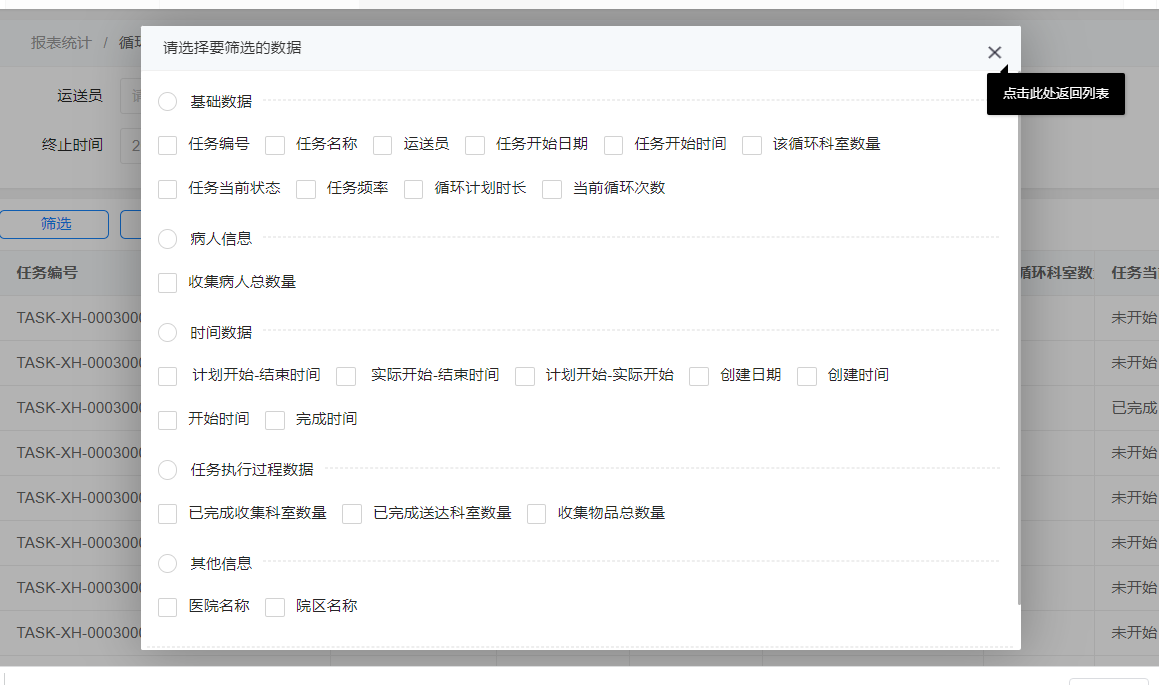
Task: Check the 创建日期 checkbox
Action: tap(698, 376)
